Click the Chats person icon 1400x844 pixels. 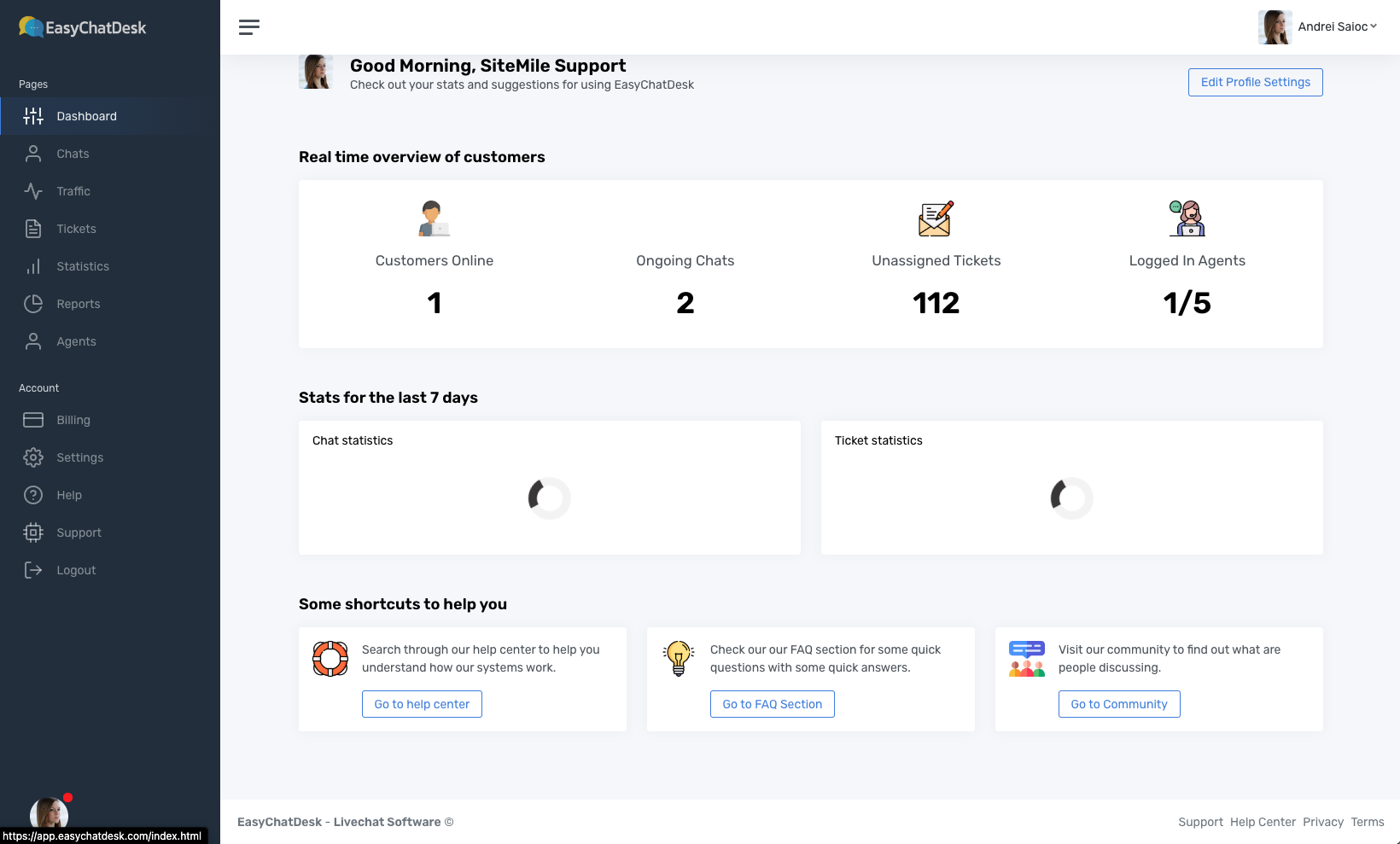pyautogui.click(x=33, y=154)
